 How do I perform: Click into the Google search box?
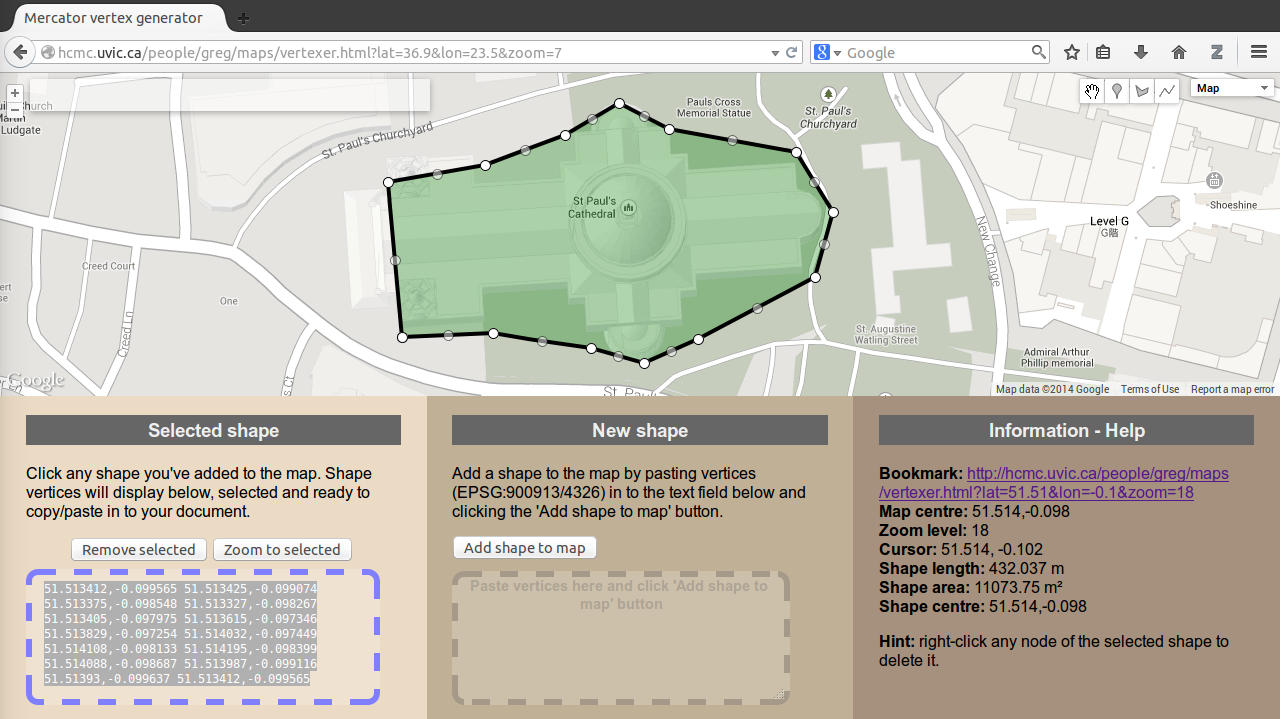[936, 52]
